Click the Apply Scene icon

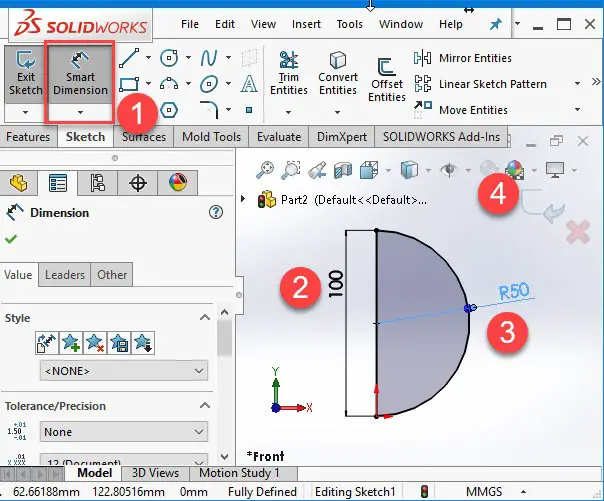(515, 170)
